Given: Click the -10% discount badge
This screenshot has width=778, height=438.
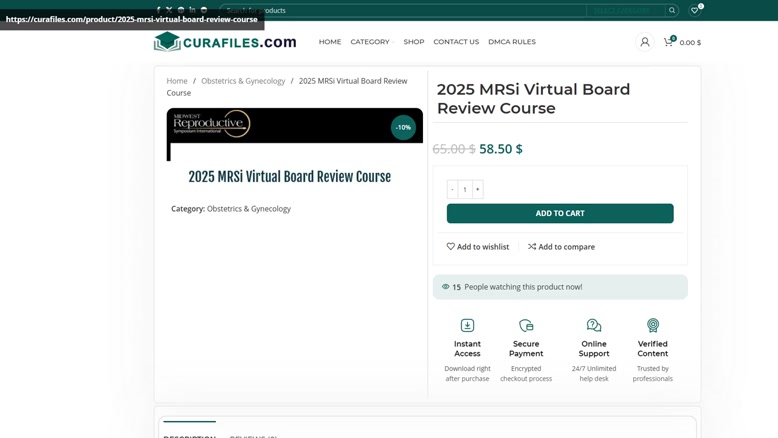Looking at the screenshot, I should point(403,127).
